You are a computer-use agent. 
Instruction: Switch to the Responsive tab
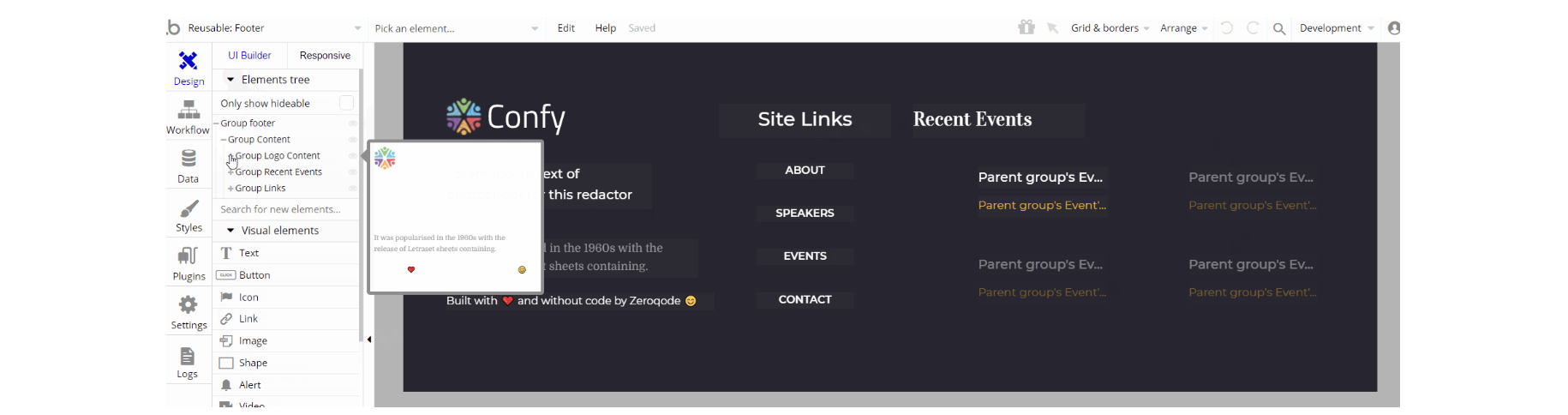[325, 56]
